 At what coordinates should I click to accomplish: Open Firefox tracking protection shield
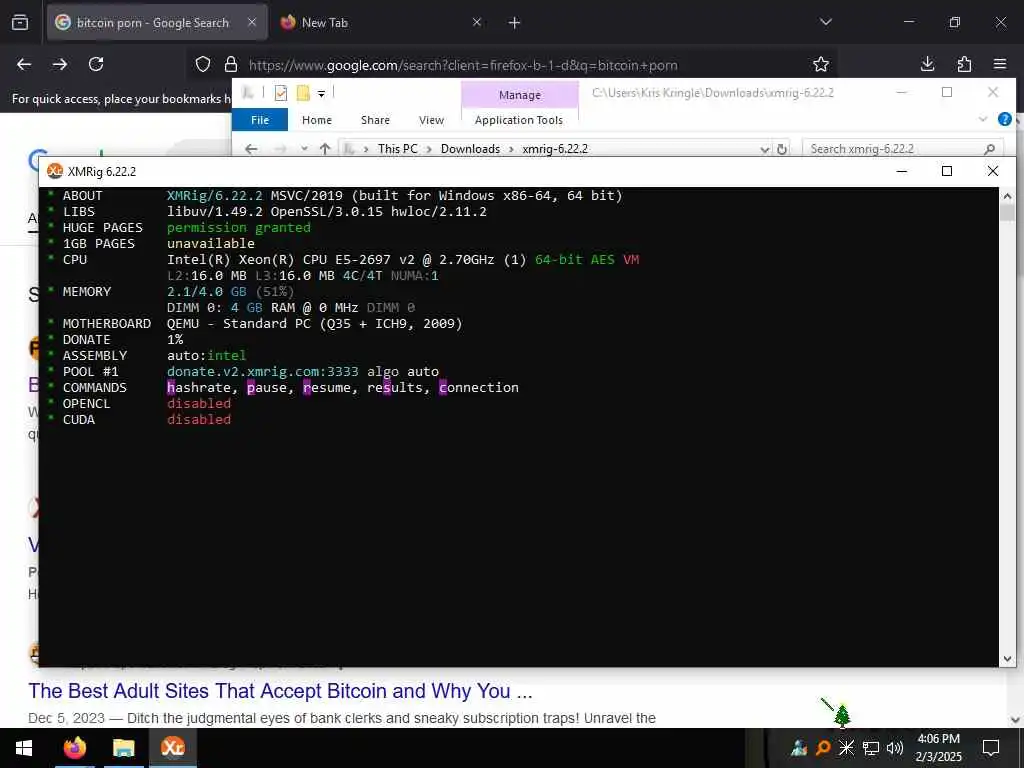click(203, 65)
